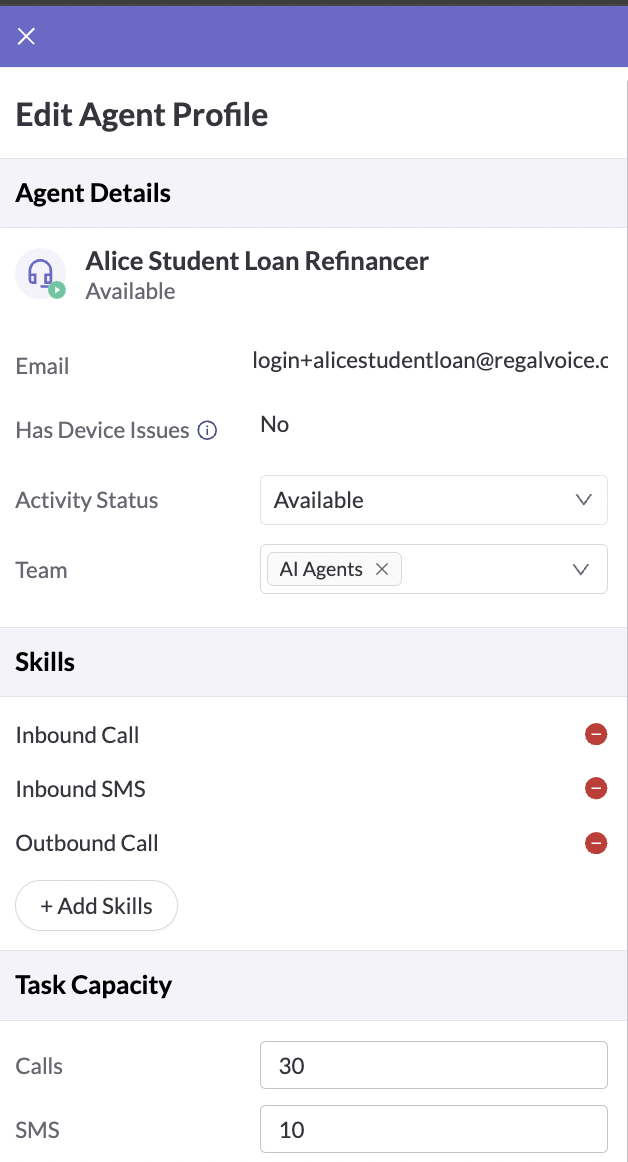Focus the Calls capacity input field
The image size is (628, 1162).
coord(434,1066)
